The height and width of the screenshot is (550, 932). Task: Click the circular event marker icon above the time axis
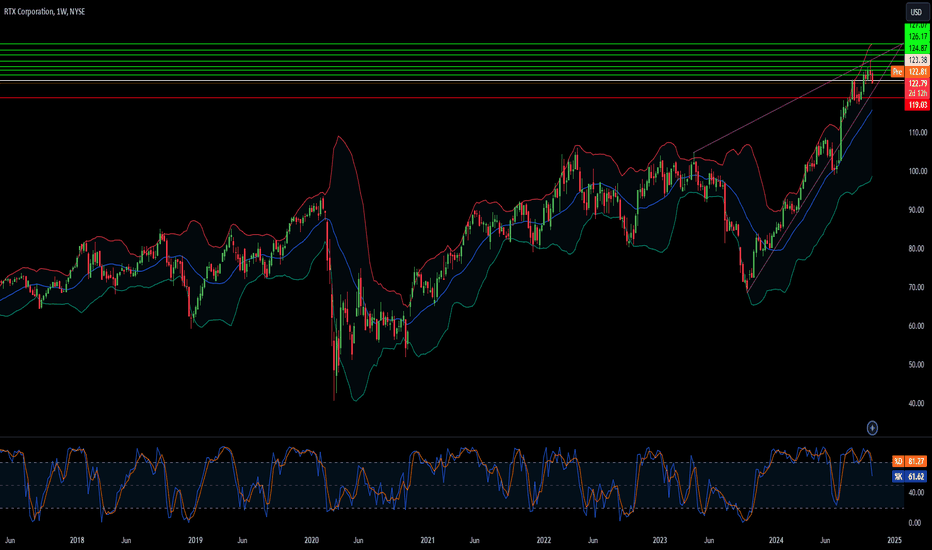pyautogui.click(x=872, y=428)
